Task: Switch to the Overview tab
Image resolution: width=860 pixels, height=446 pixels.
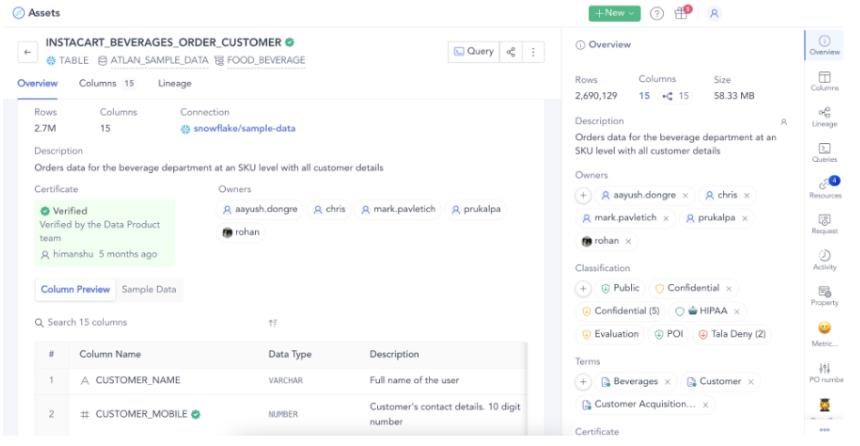Action: pos(37,83)
